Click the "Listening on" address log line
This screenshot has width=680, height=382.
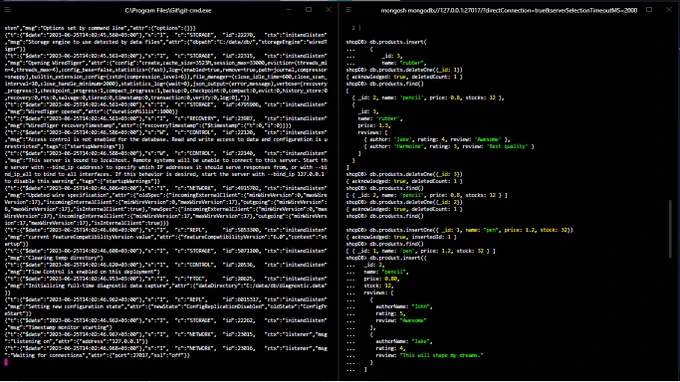click(76, 341)
